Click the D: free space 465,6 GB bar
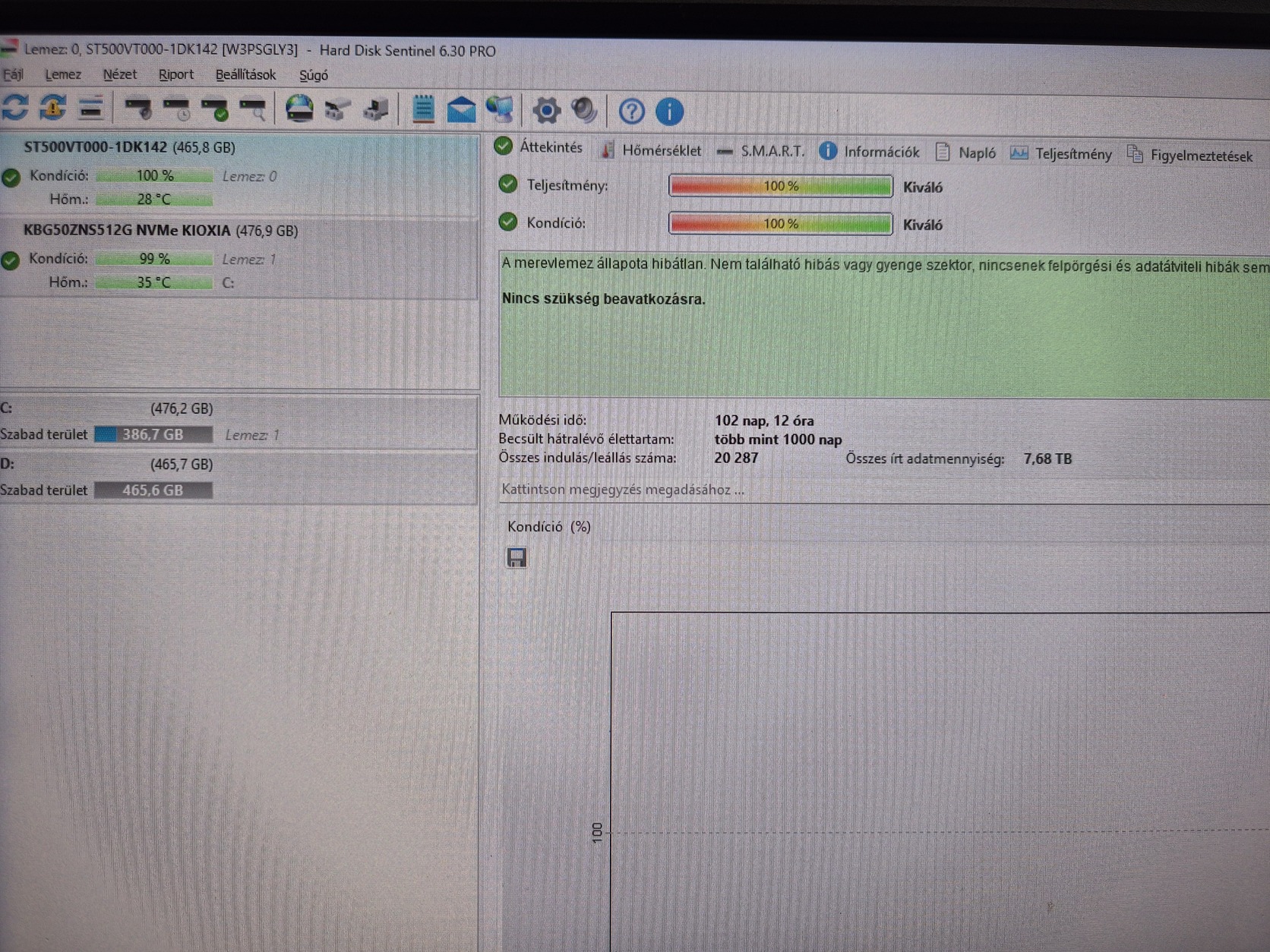This screenshot has width=1270, height=952. coord(153,490)
